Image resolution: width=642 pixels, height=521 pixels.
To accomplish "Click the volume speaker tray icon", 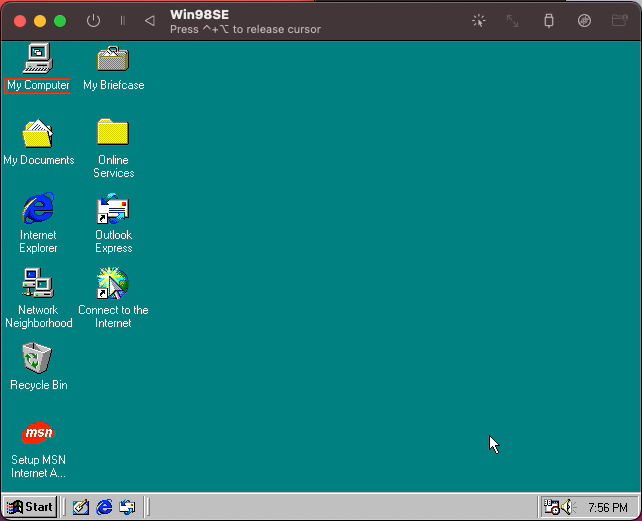I will [x=568, y=507].
